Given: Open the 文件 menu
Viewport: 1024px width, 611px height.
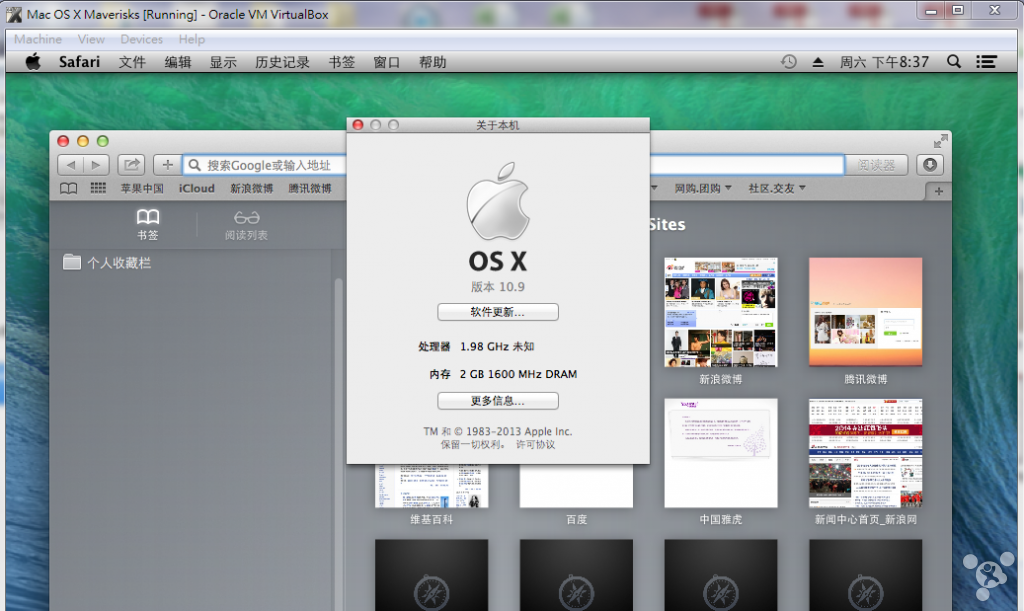Looking at the screenshot, I should click(x=132, y=62).
